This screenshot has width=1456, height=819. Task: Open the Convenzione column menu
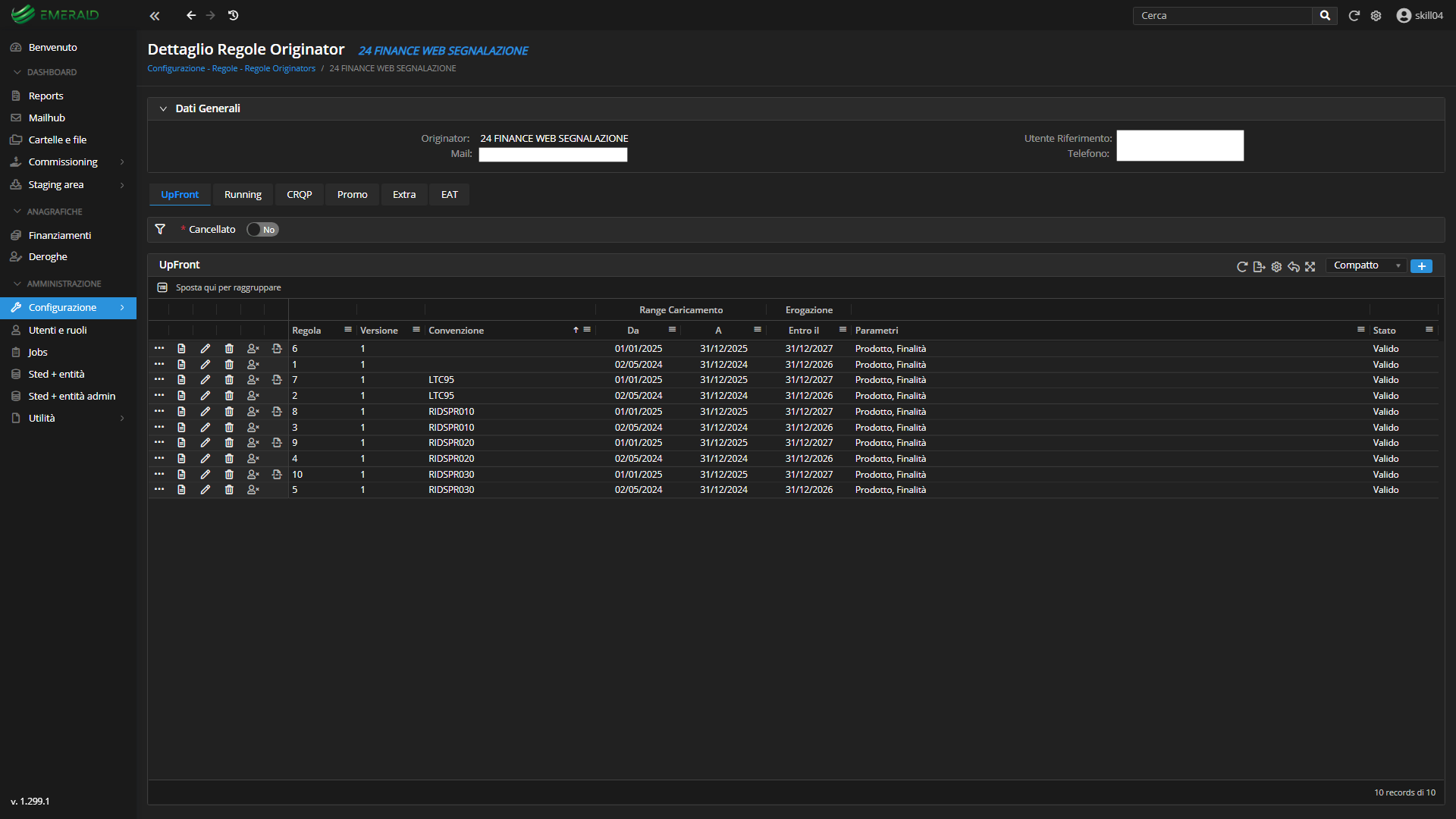pos(587,330)
